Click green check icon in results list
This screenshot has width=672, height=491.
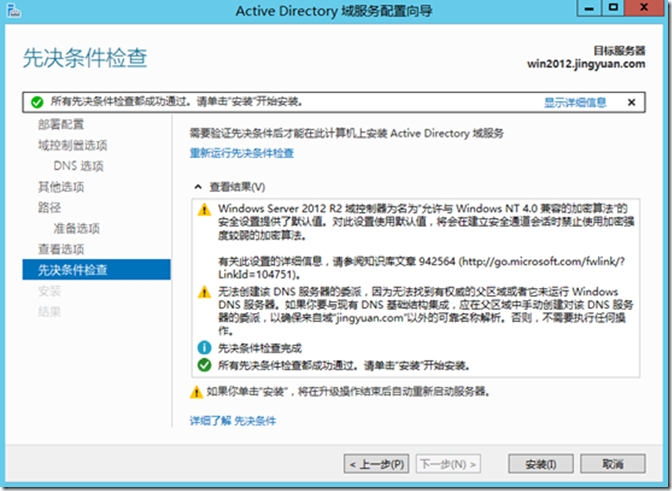[x=204, y=365]
